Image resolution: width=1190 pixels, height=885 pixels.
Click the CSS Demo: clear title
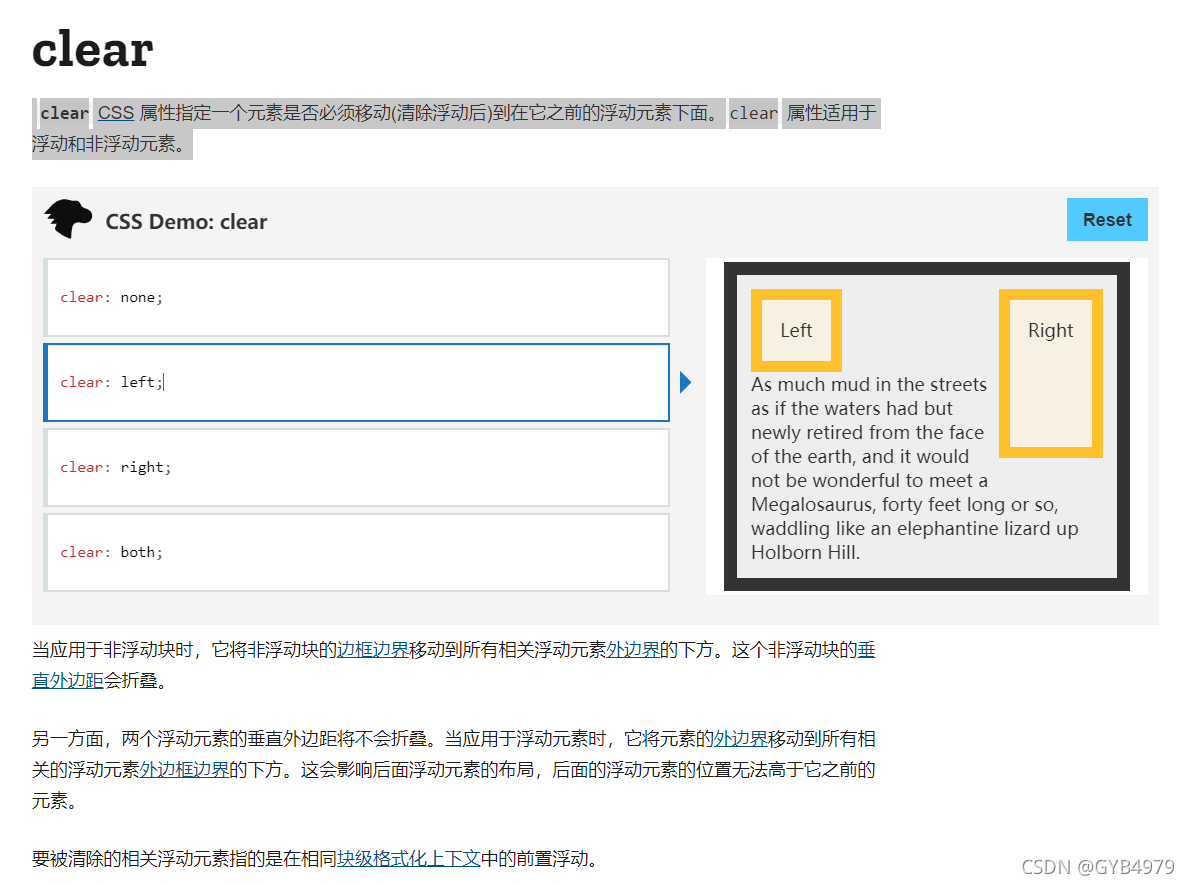[x=186, y=221]
